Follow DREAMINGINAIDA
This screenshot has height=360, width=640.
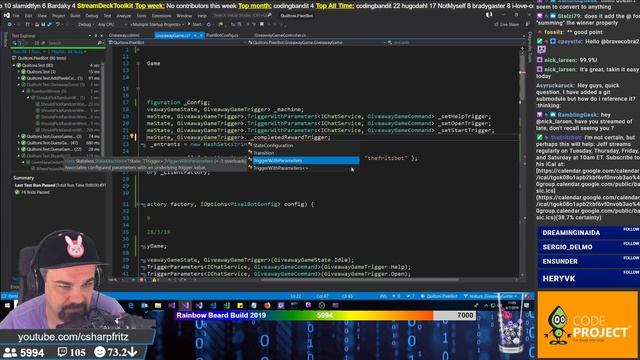[x=631, y=230]
